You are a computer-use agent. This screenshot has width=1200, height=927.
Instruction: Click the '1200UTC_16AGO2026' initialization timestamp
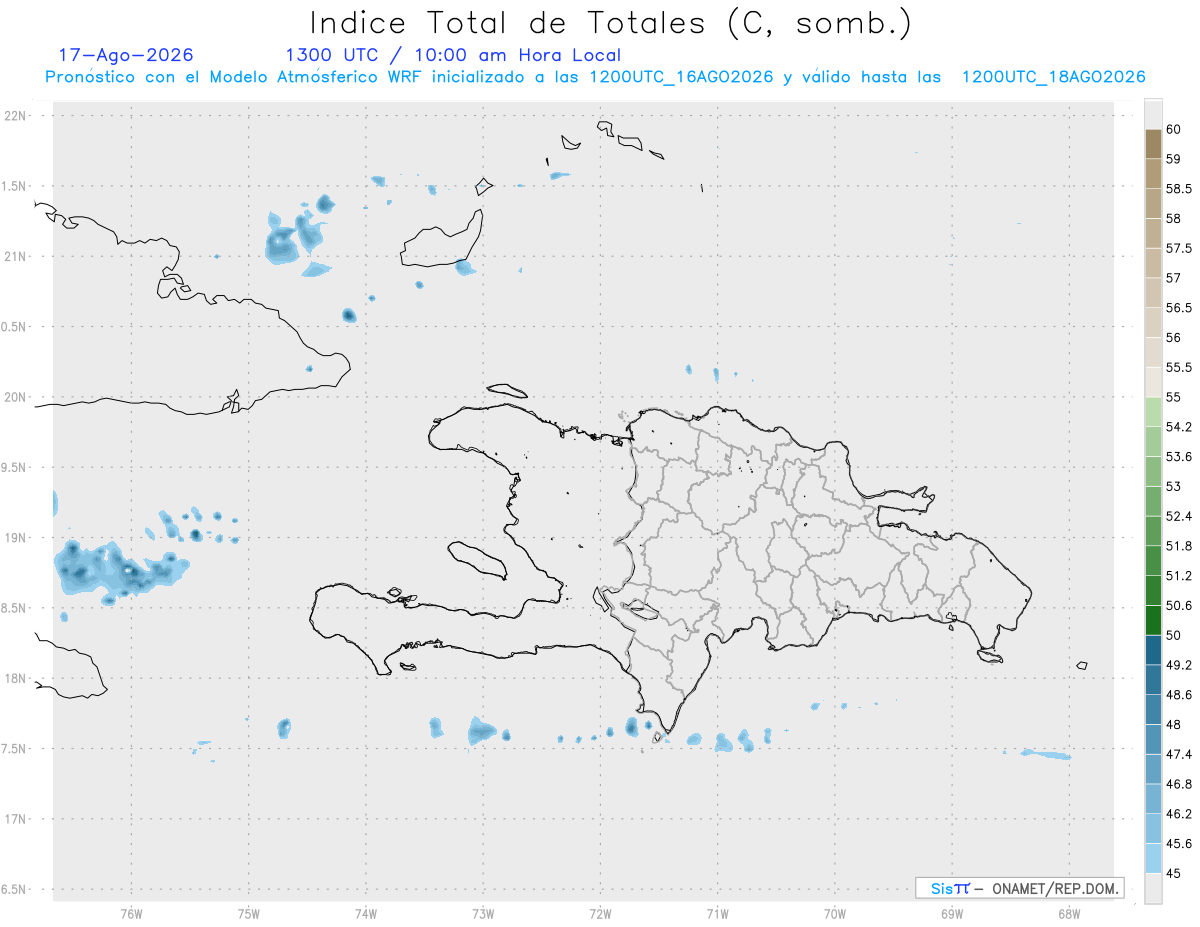click(x=681, y=77)
